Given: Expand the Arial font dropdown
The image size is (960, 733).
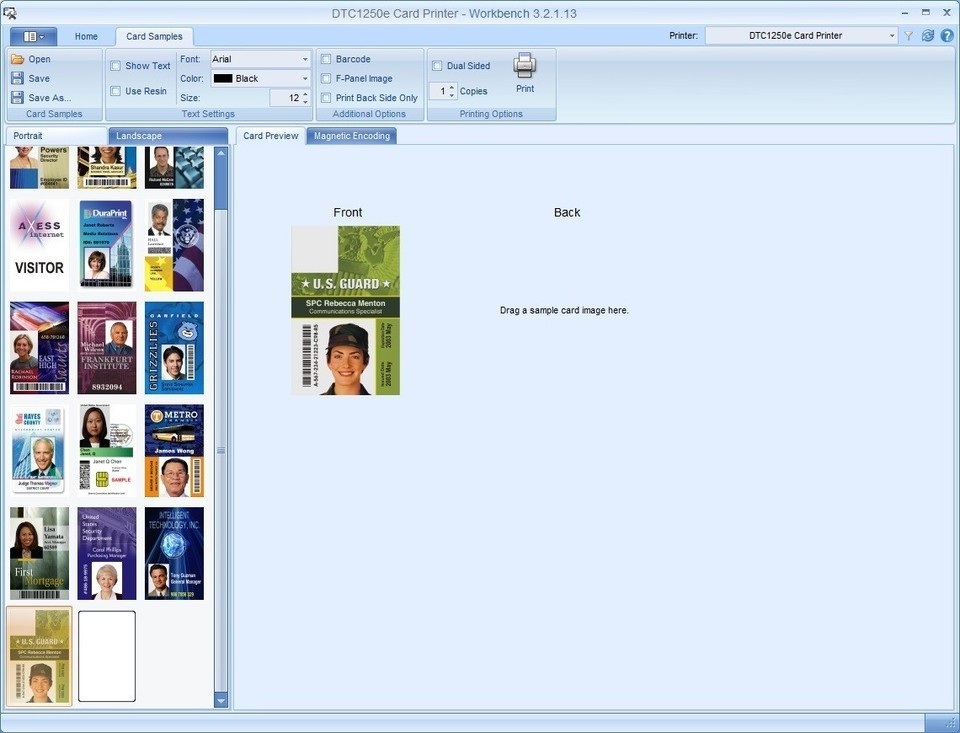Looking at the screenshot, I should (x=305, y=59).
